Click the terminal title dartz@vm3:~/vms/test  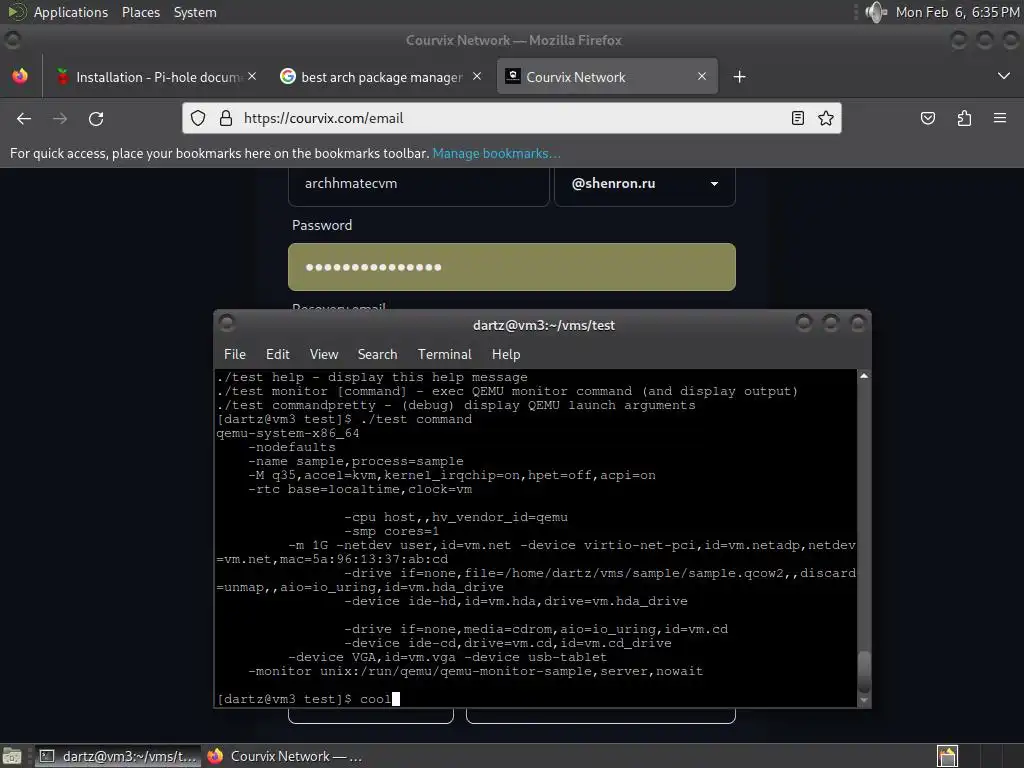(x=544, y=325)
